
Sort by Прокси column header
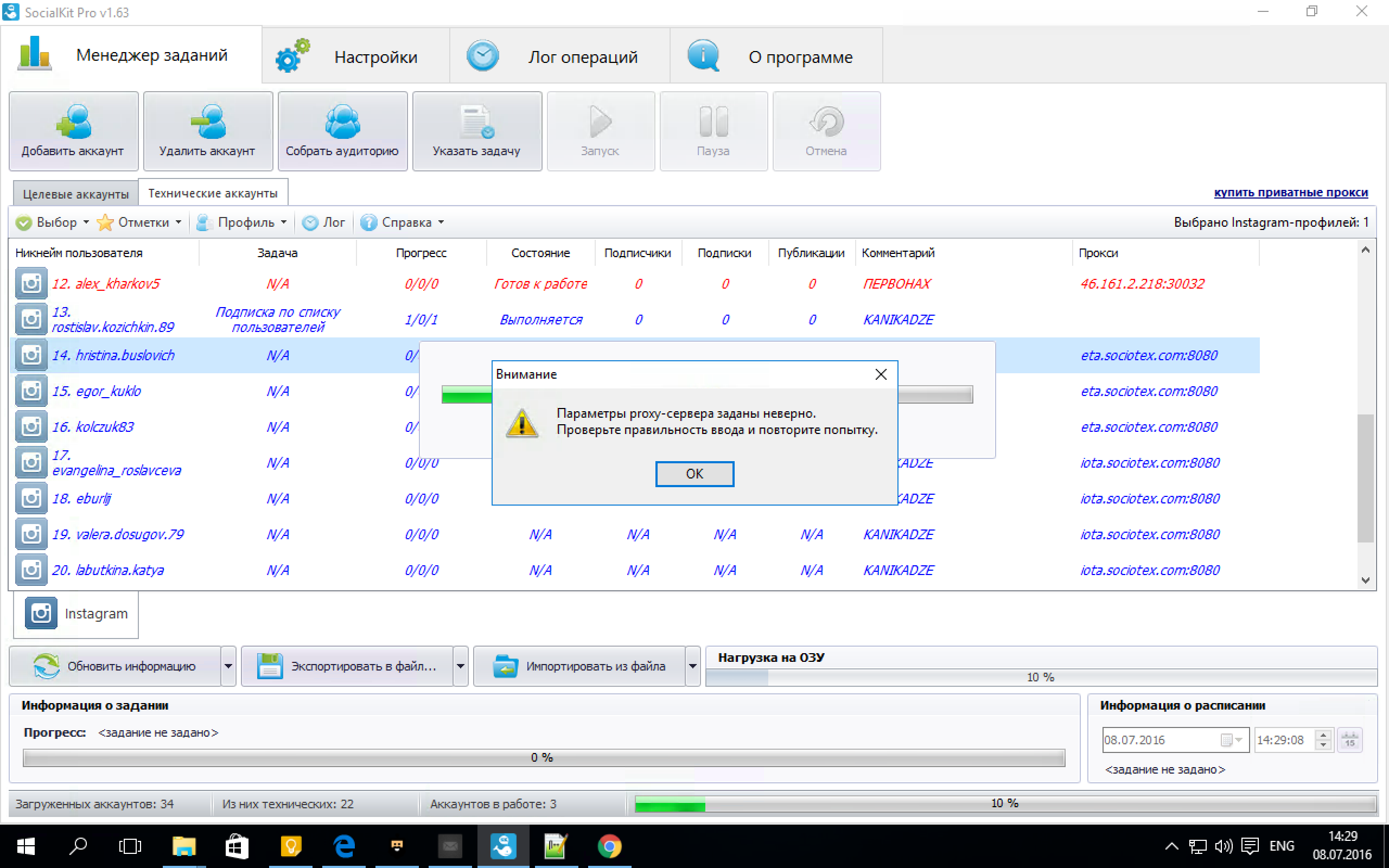(x=1165, y=253)
